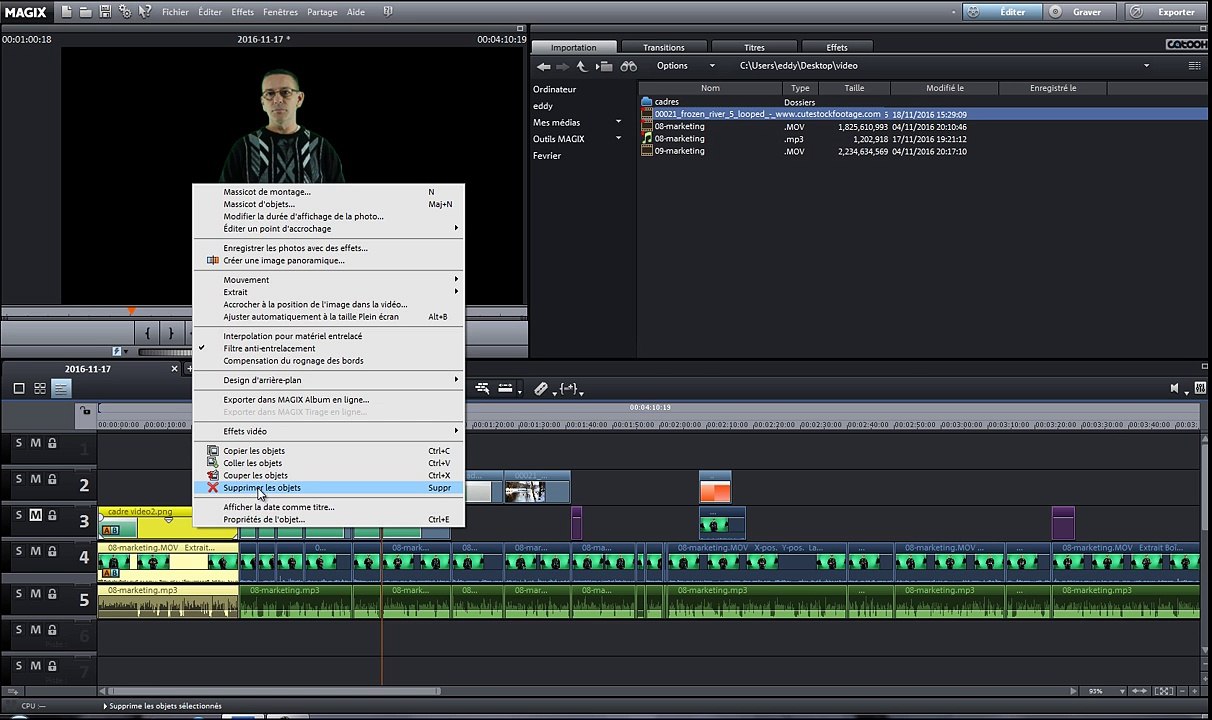Click the timeline speaker volume icon
Viewport: 1212px width, 720px height.
[x=1175, y=389]
